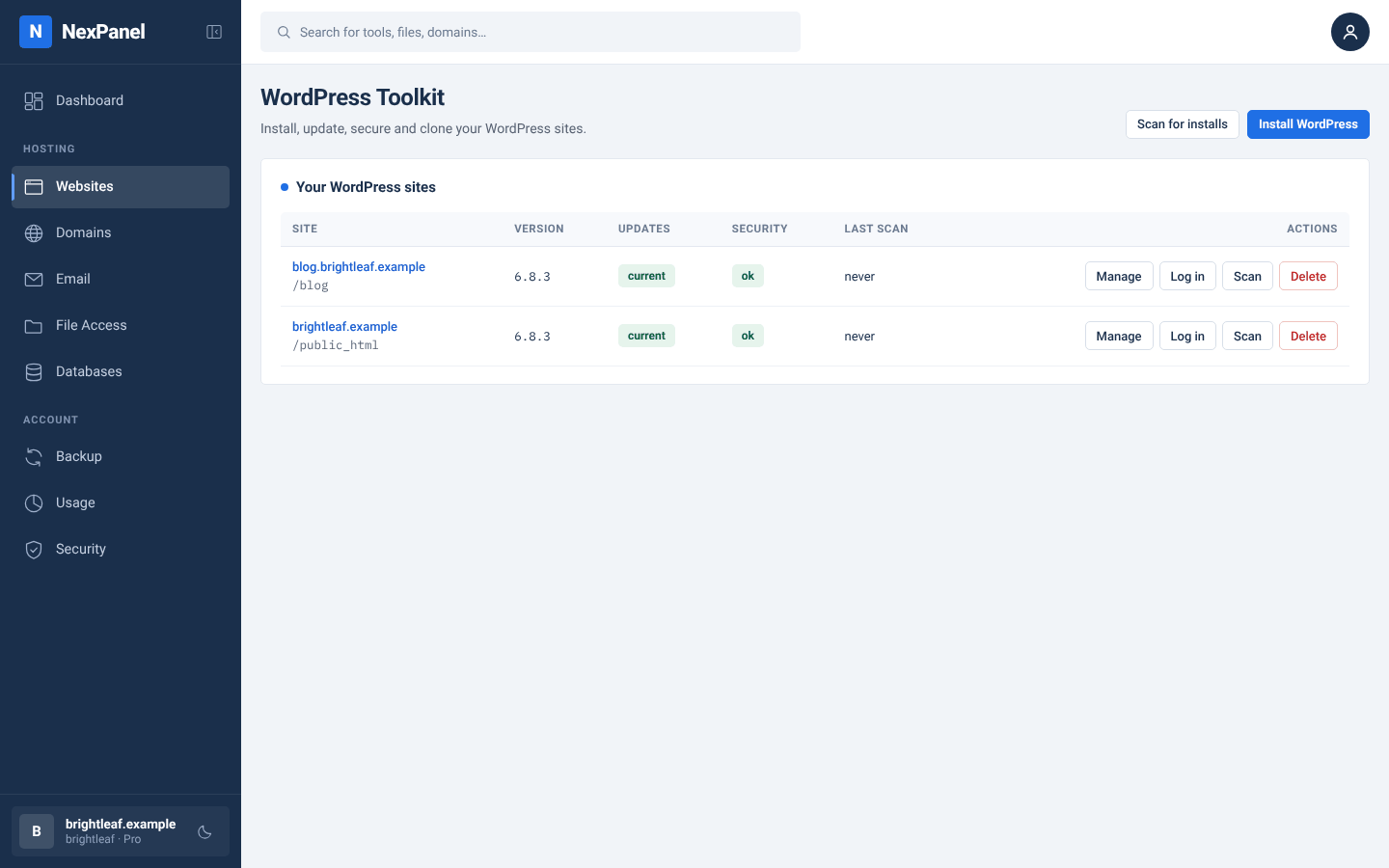Open the Backup section
The height and width of the screenshot is (868, 1389).
121,456
